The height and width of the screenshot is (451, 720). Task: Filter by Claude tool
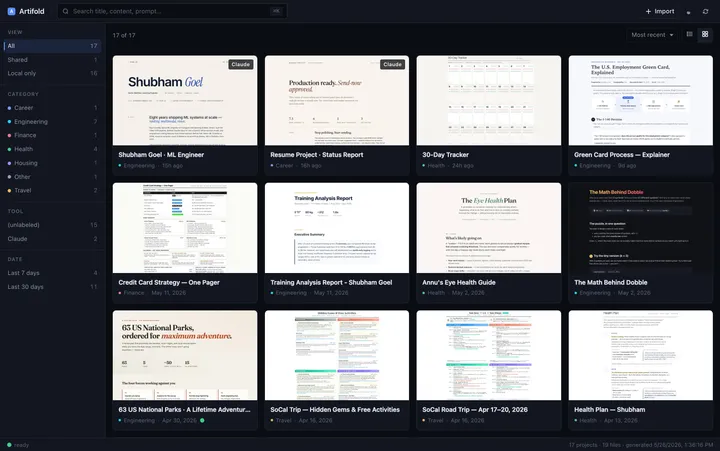point(52,239)
